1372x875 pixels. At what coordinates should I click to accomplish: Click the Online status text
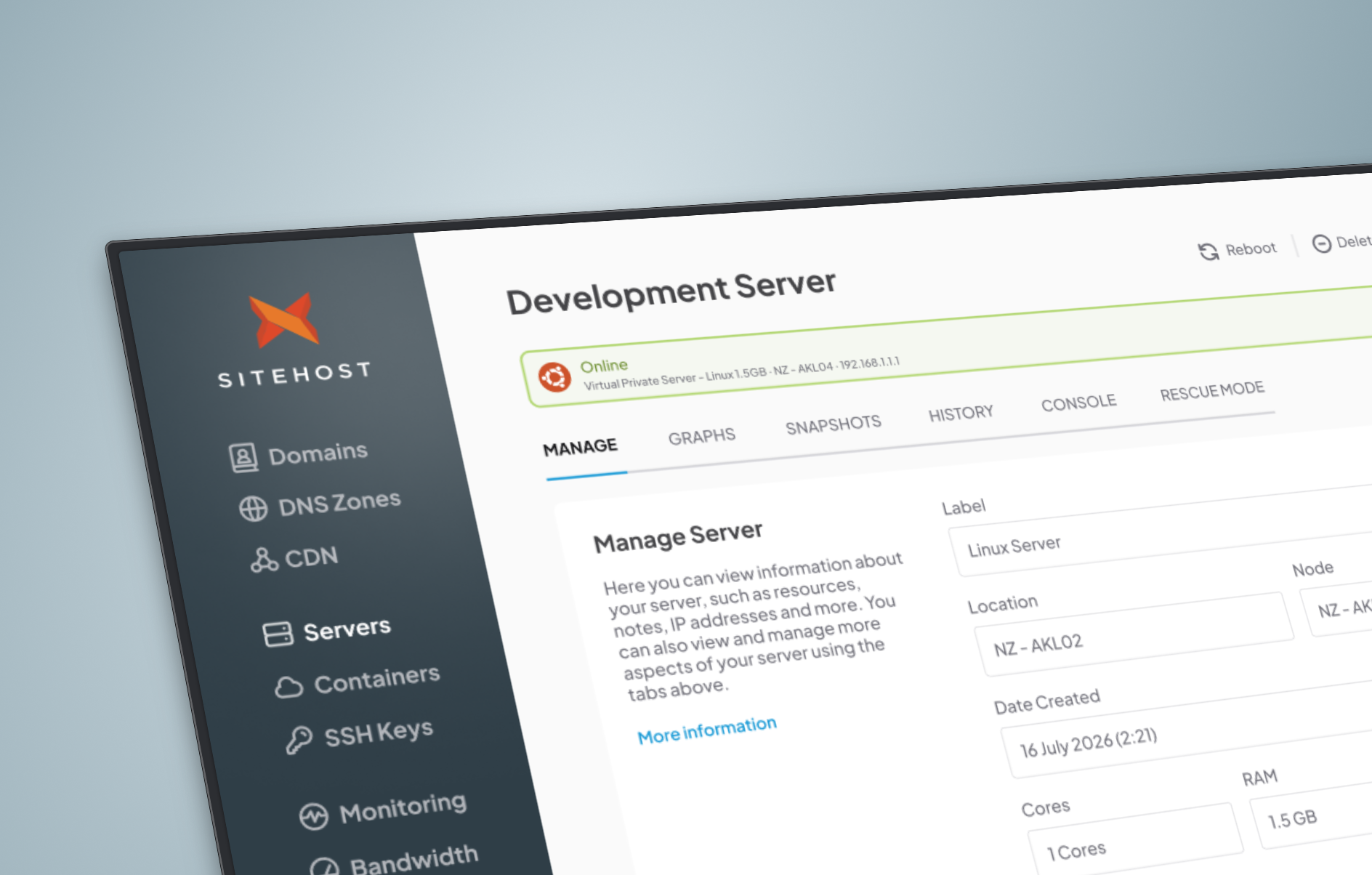[604, 366]
